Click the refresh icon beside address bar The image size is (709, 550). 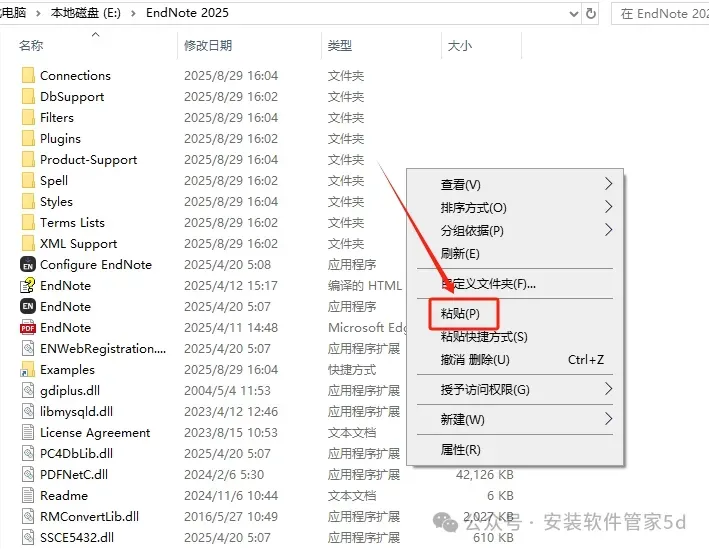[x=591, y=14]
